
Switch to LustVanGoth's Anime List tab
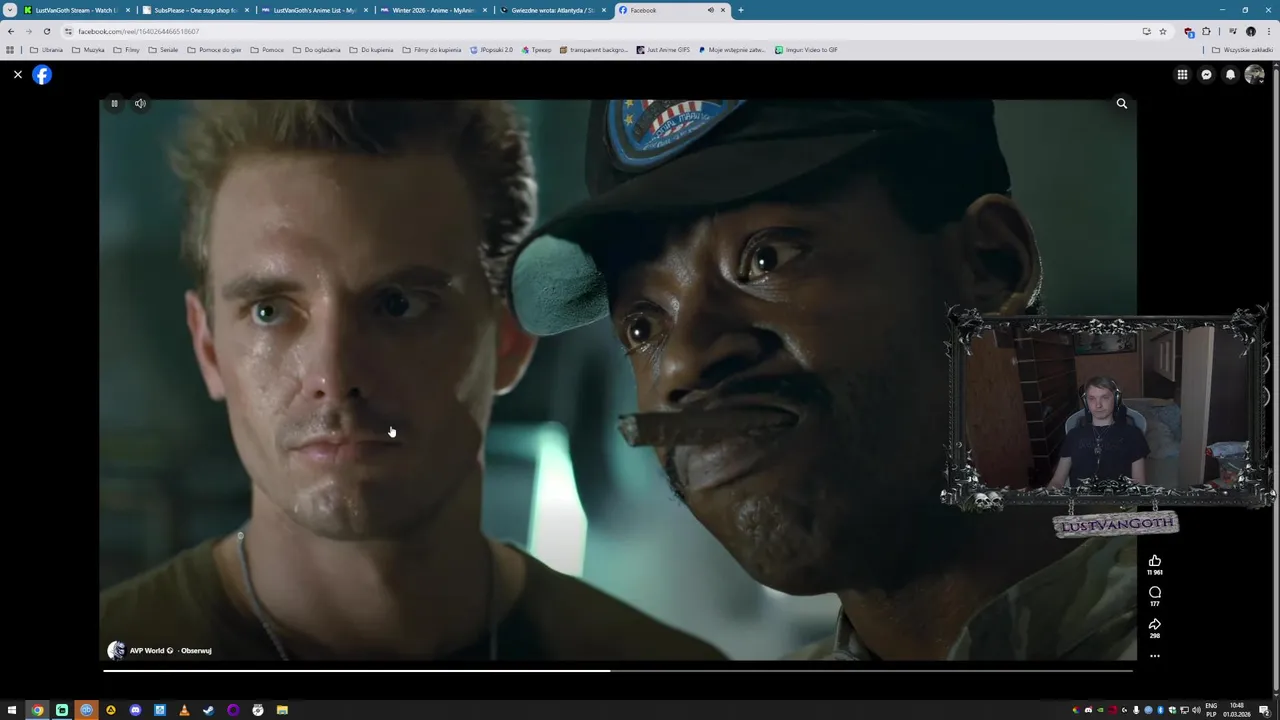pos(314,10)
